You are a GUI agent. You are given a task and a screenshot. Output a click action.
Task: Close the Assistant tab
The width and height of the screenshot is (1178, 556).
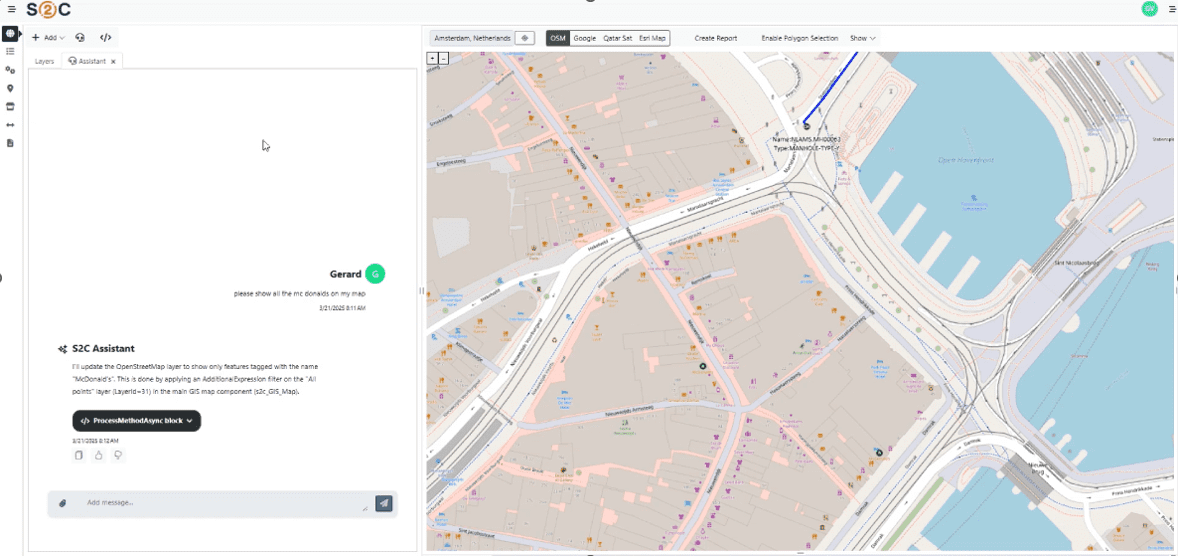[x=114, y=61]
